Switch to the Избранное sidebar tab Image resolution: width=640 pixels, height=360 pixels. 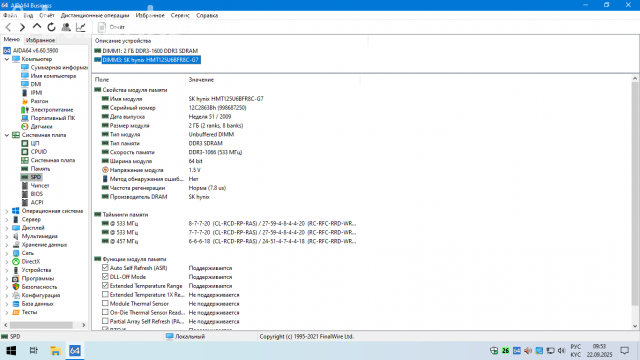click(x=40, y=40)
